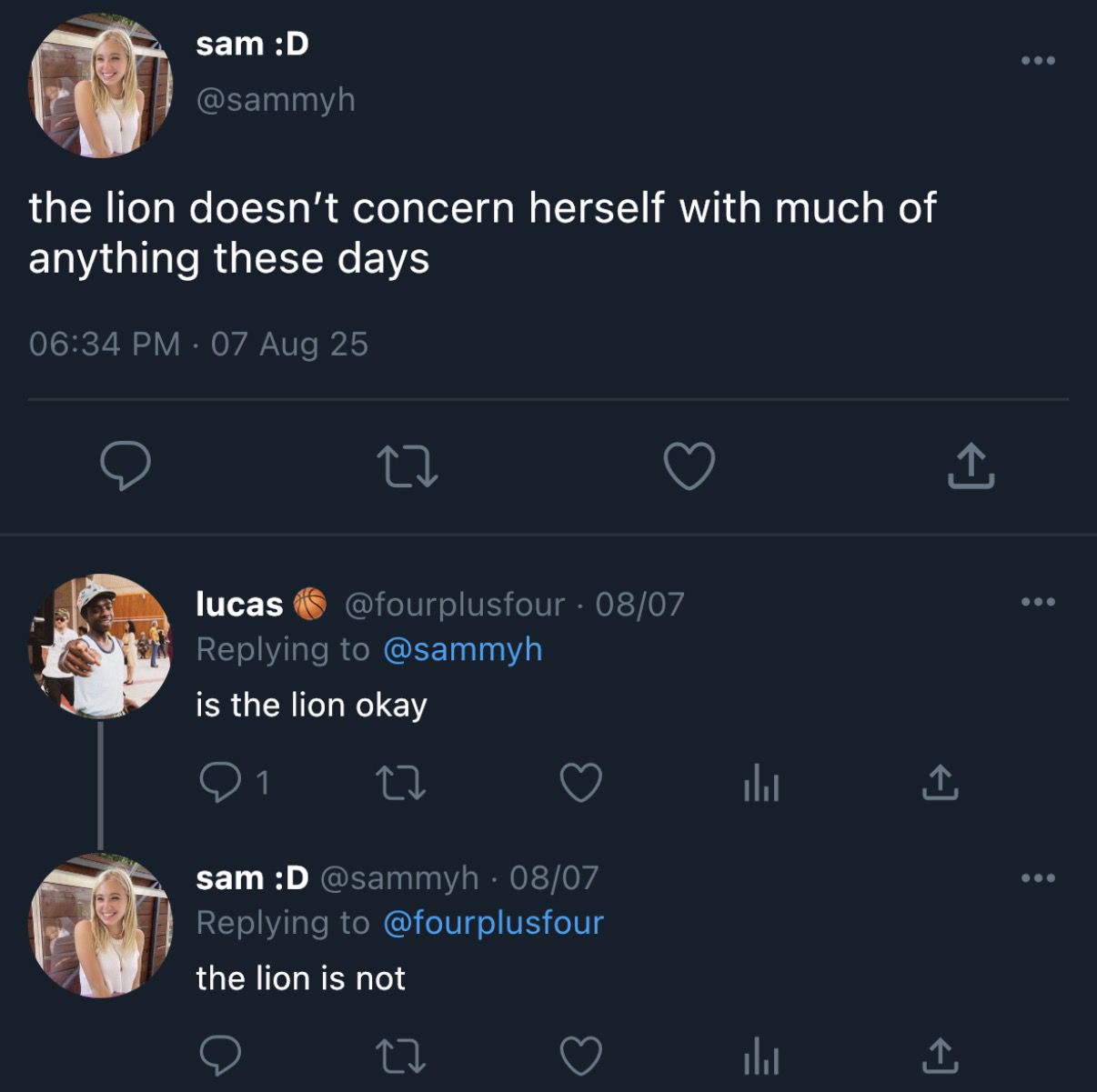1097x1092 pixels.
Task: Share the main tweet by sam
Action: tap(971, 466)
